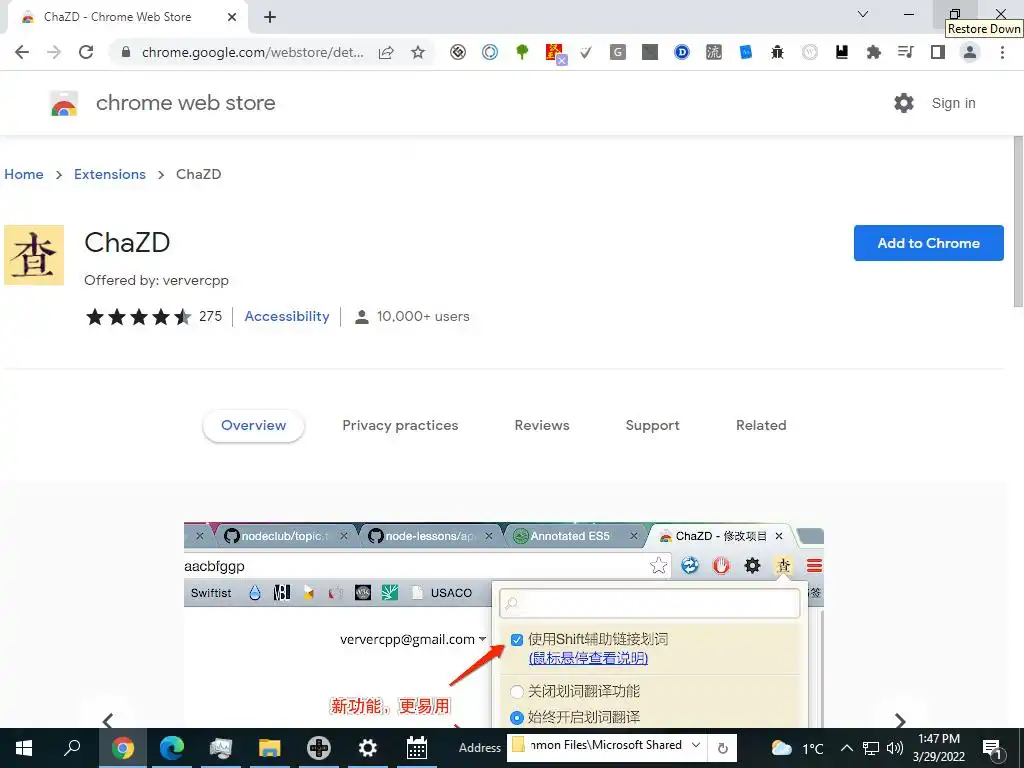The height and width of the screenshot is (768, 1024).
Task: Open File Explorer from taskbar
Action: click(x=269, y=748)
